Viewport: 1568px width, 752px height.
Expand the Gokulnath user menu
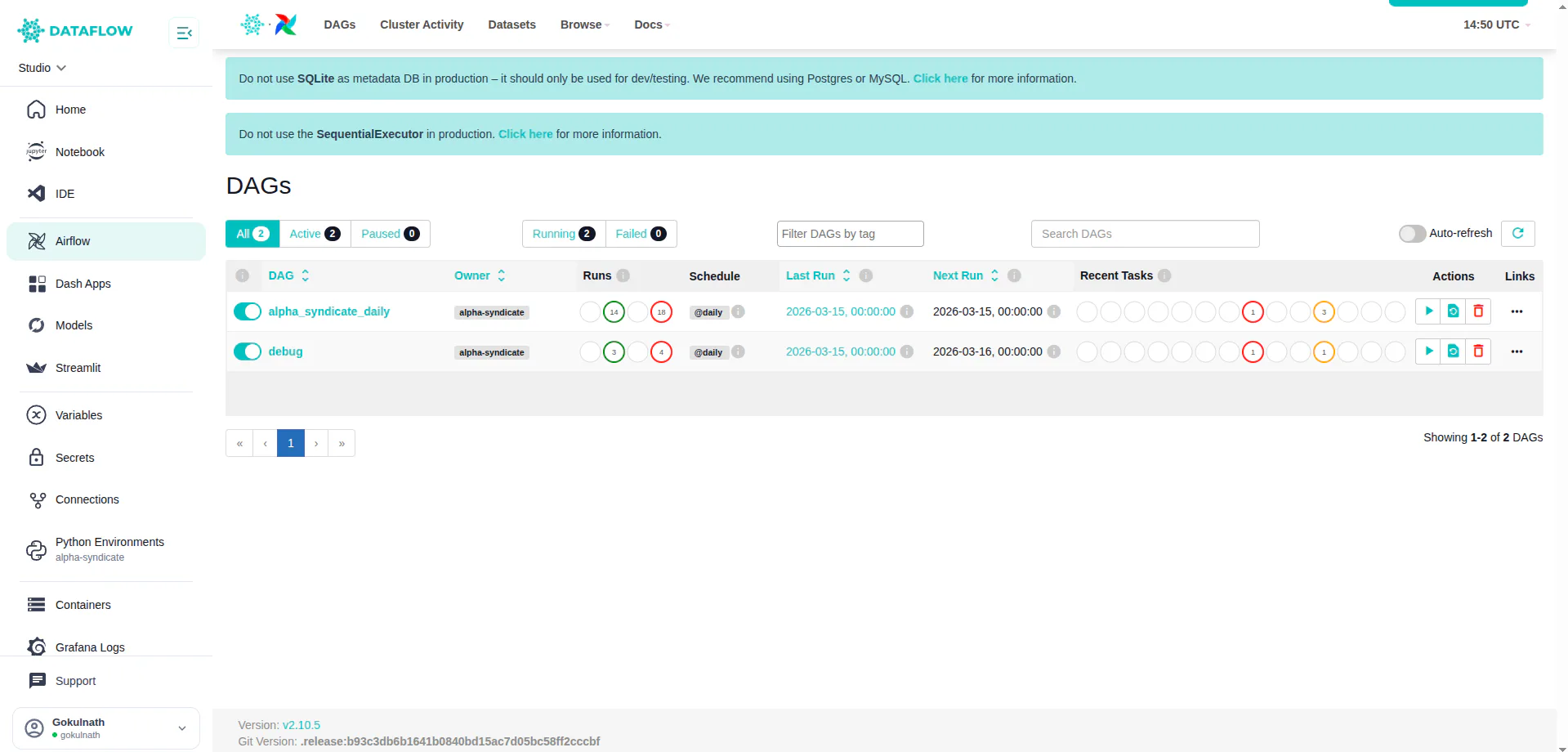106,727
